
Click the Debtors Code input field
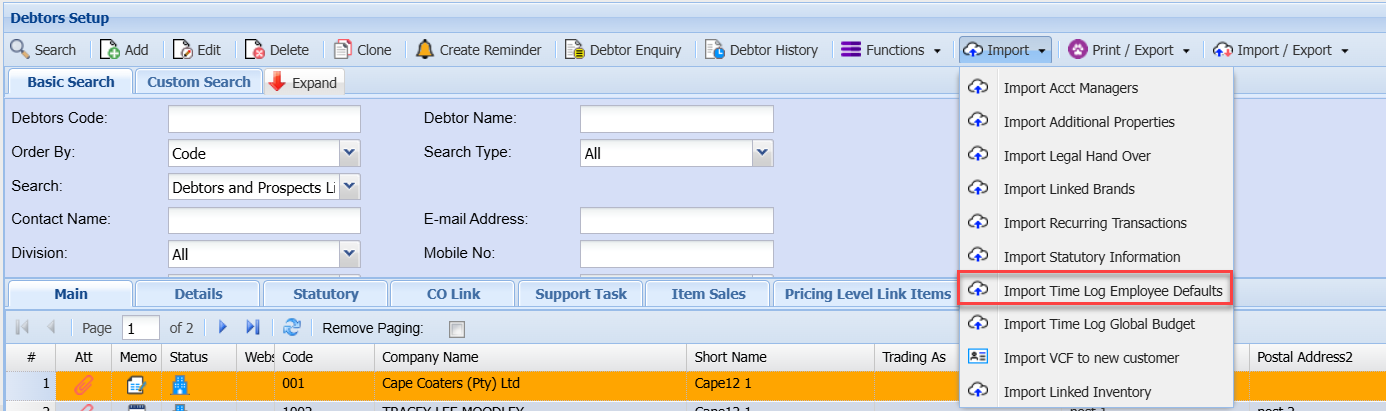(x=264, y=119)
